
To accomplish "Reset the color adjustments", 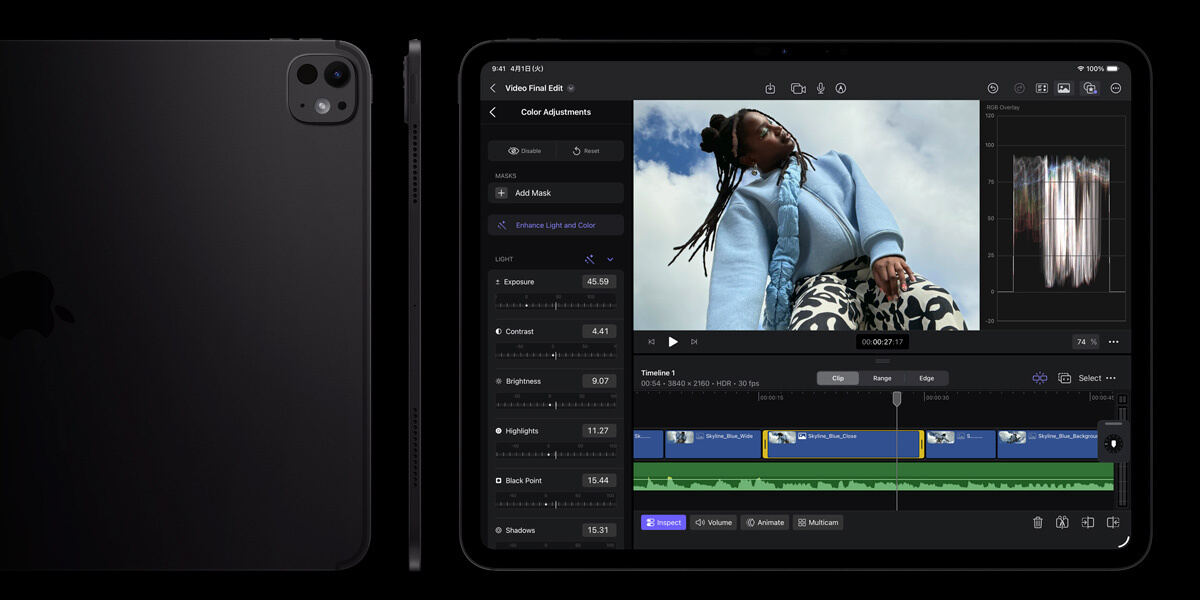I will pos(588,150).
